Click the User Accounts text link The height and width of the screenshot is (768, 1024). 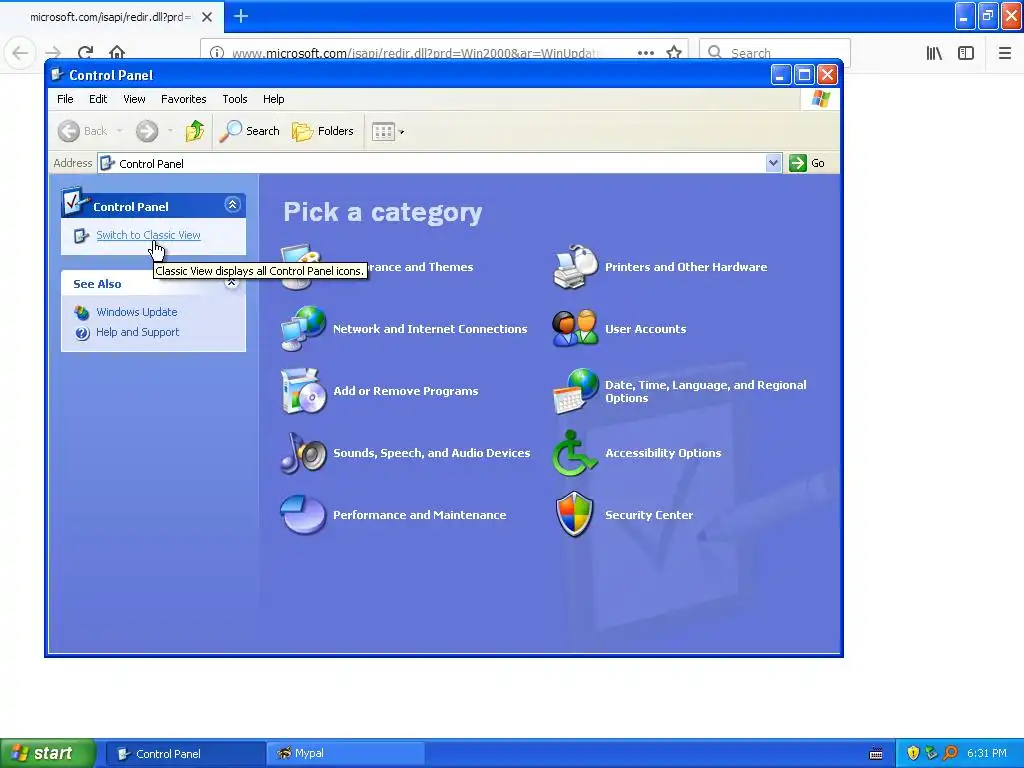[645, 329]
